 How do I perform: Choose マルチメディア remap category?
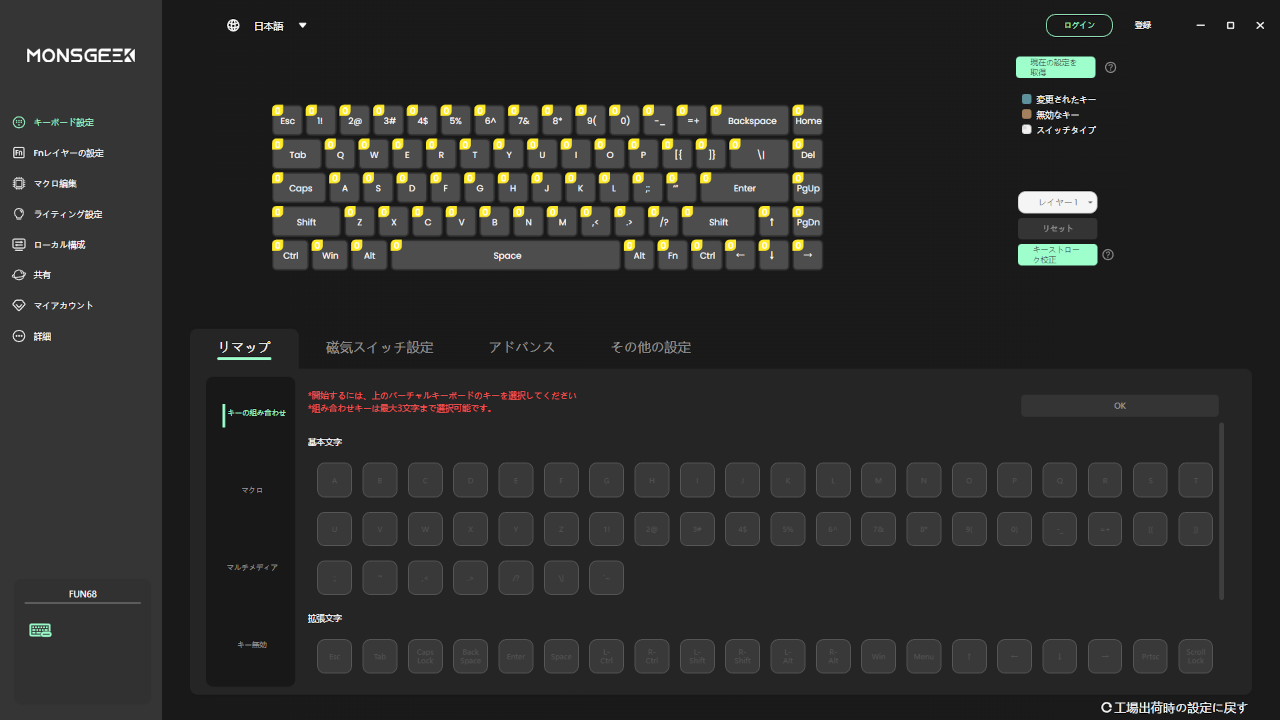pyautogui.click(x=252, y=567)
